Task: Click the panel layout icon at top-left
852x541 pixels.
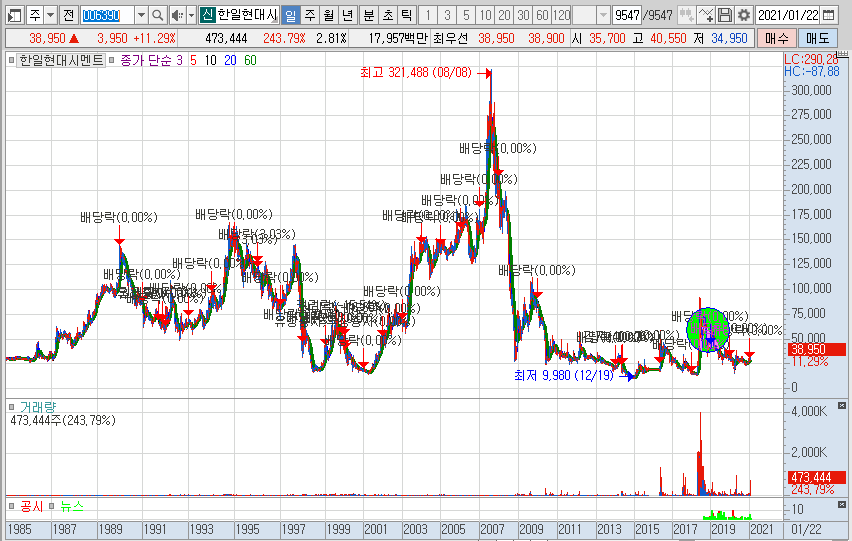Action: [x=13, y=15]
